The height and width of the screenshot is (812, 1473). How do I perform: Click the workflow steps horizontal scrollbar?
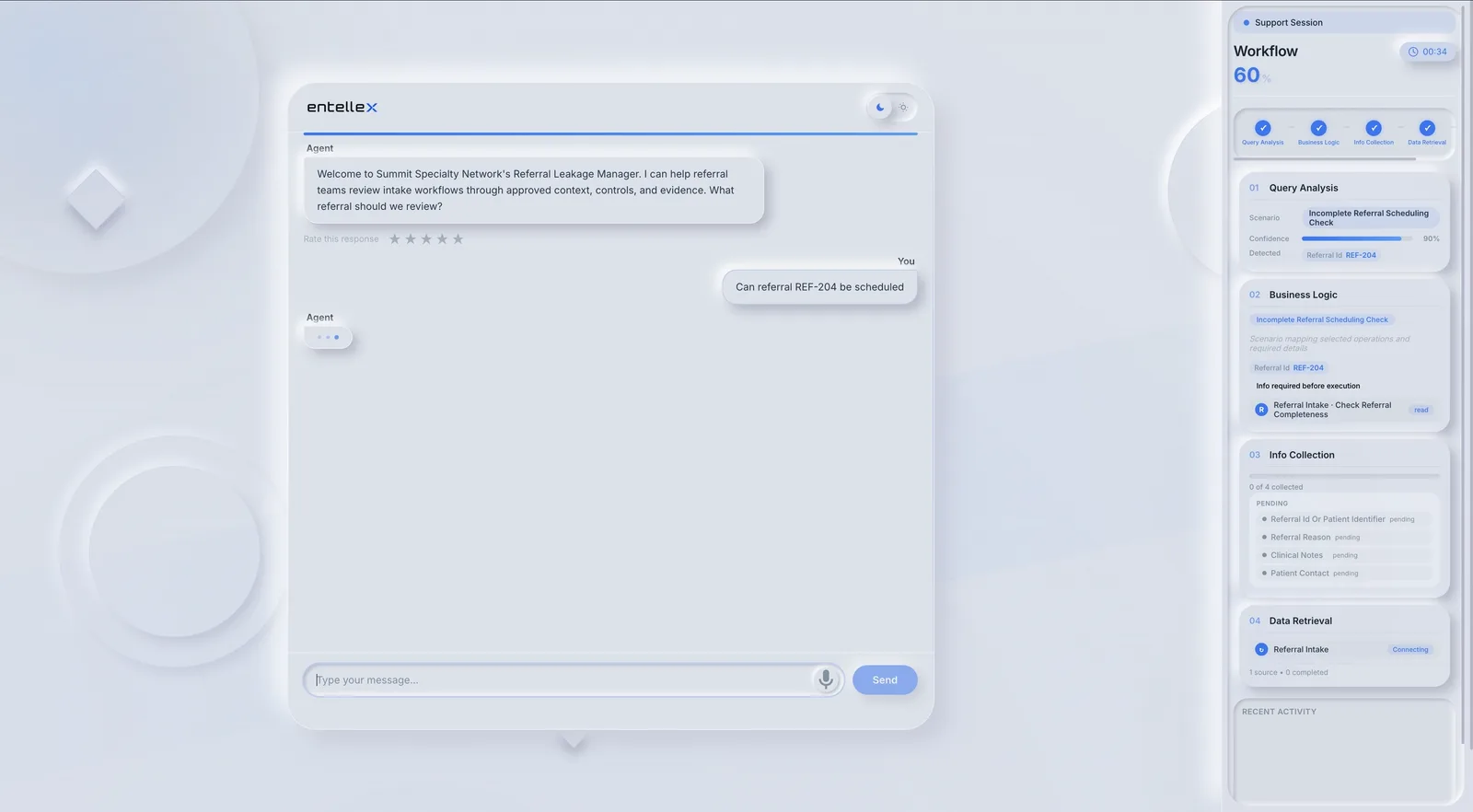[1325, 159]
